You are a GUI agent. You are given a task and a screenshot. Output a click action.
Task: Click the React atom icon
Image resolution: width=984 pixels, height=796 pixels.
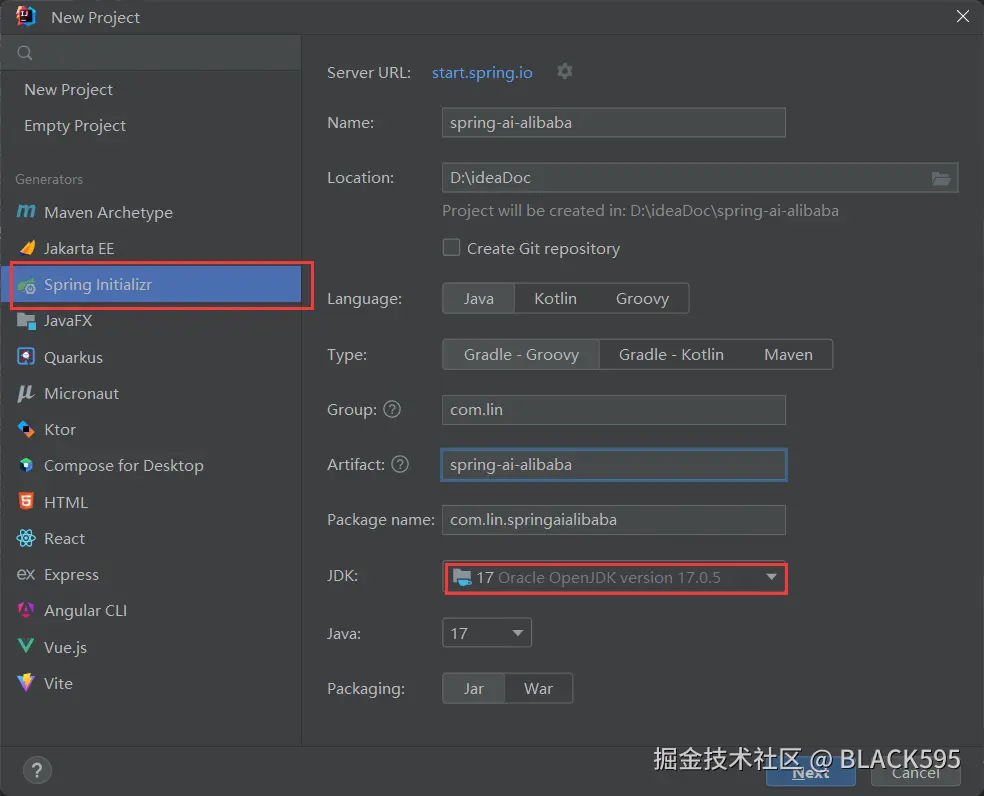(x=26, y=538)
